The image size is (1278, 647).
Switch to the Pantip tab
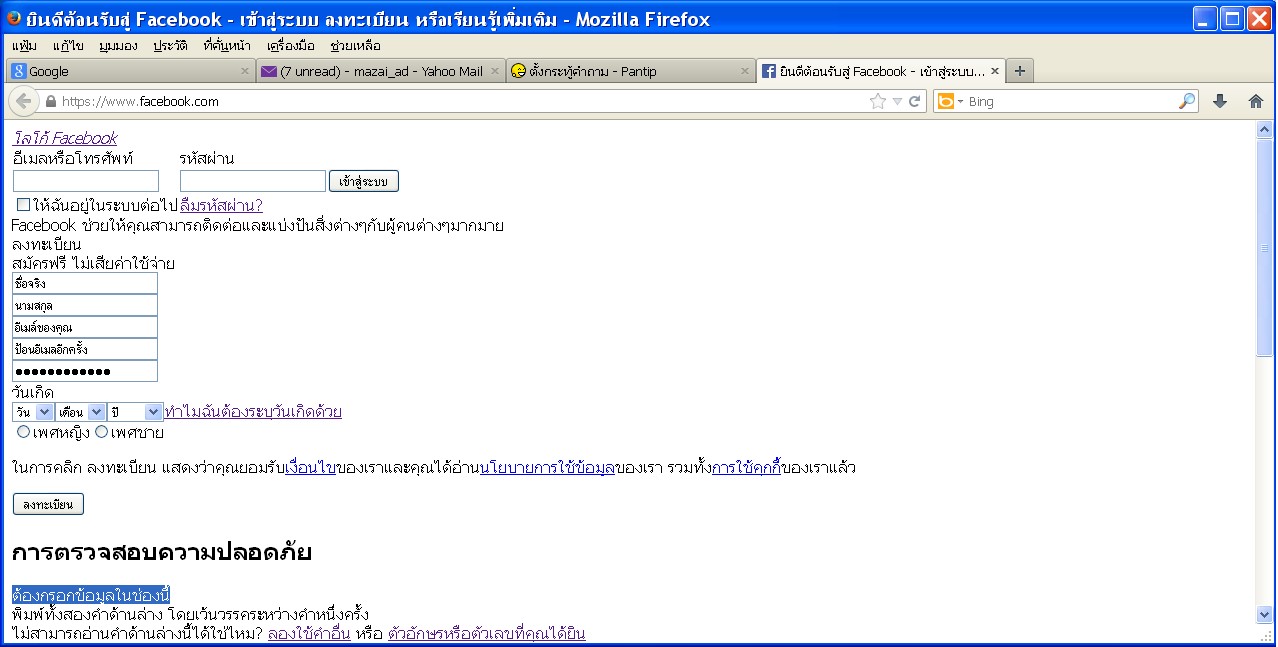coord(630,71)
